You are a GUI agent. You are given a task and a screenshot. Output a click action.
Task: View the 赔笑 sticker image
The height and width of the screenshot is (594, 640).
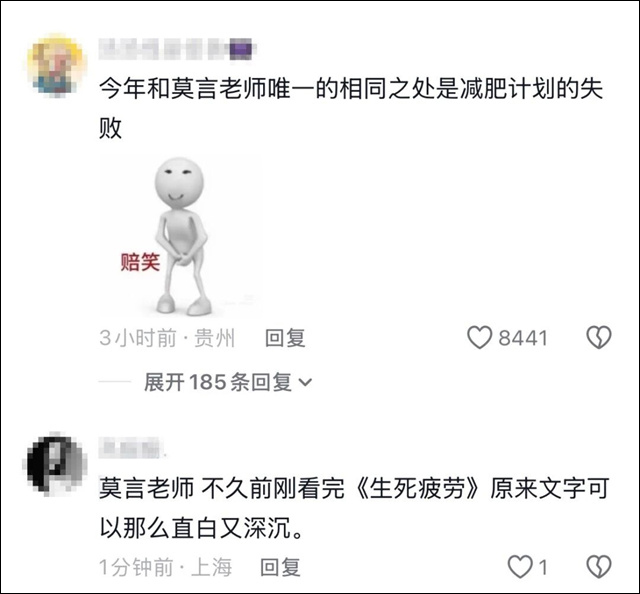[181, 236]
